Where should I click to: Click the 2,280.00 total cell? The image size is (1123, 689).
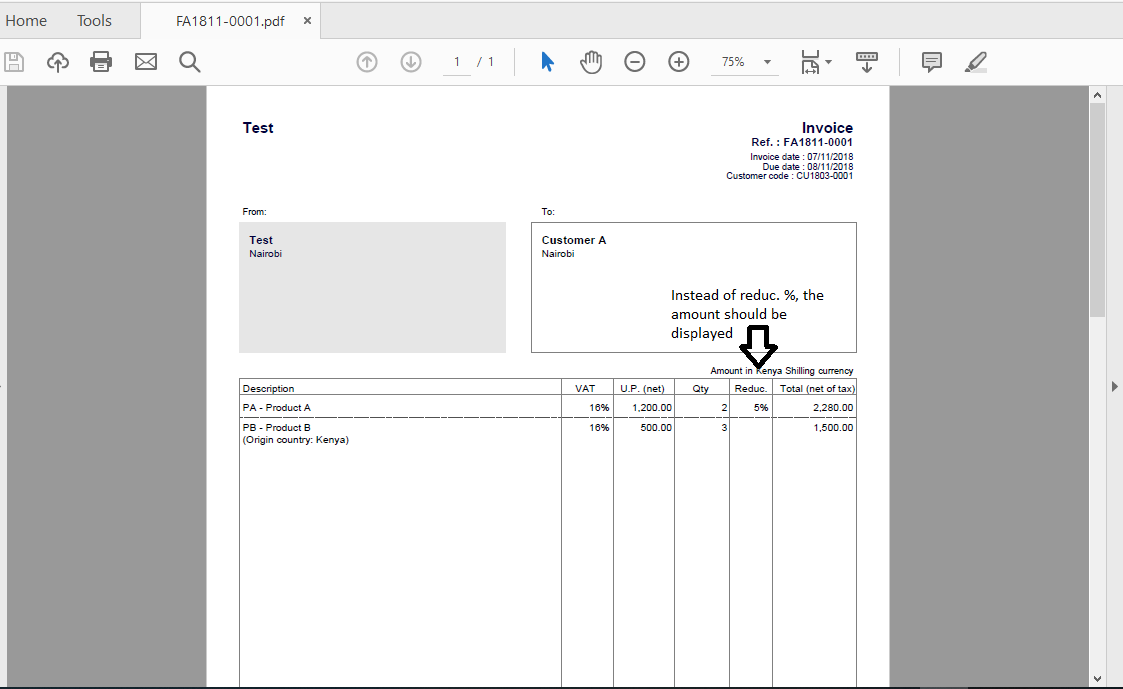pyautogui.click(x=833, y=408)
